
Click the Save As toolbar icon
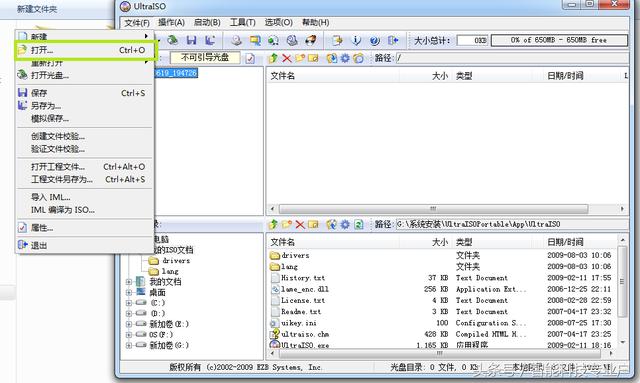[x=210, y=40]
